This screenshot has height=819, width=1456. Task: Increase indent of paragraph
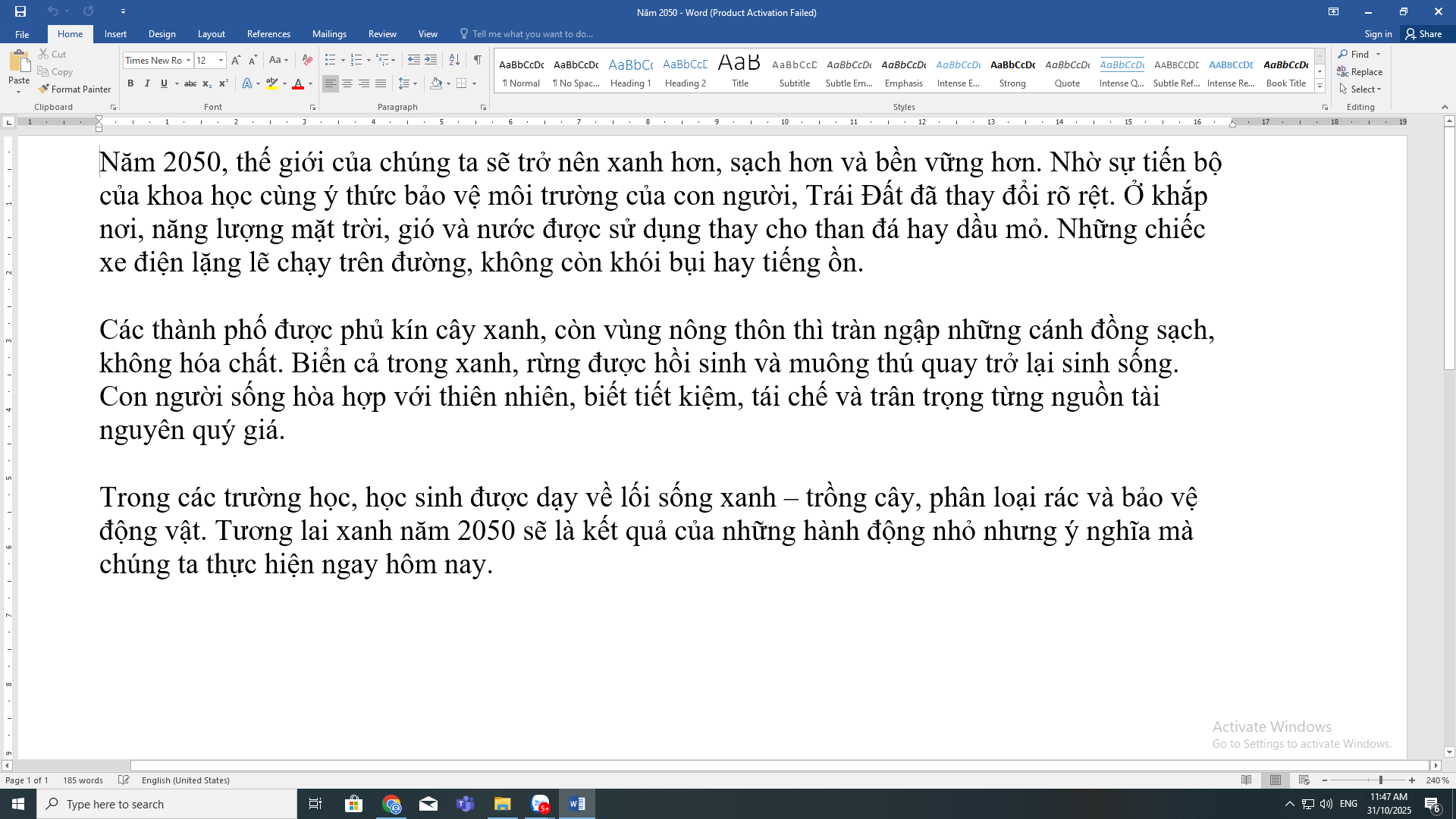tap(431, 60)
